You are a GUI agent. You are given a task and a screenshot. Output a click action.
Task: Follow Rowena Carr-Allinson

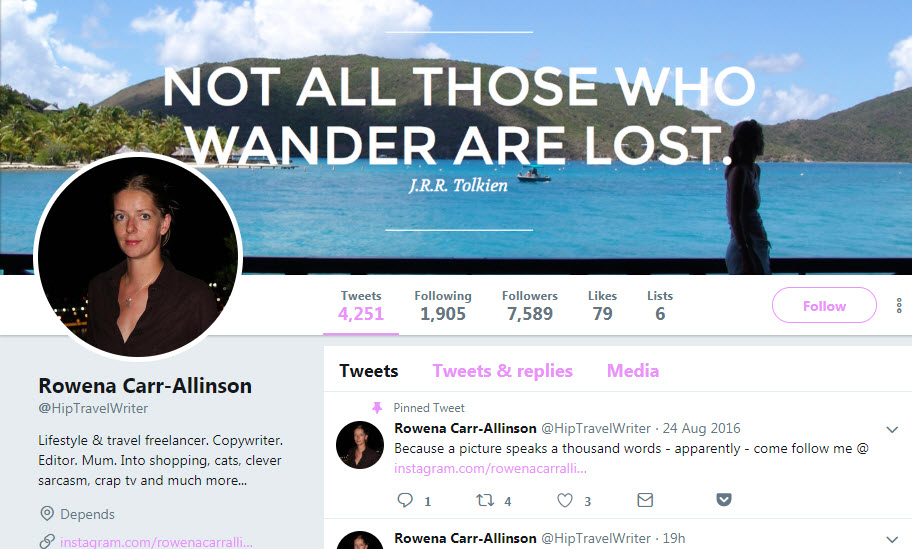824,305
